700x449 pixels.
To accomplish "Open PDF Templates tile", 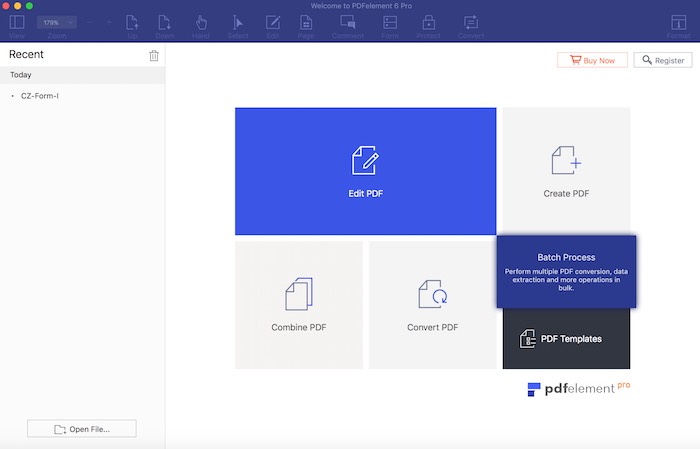I will (566, 339).
